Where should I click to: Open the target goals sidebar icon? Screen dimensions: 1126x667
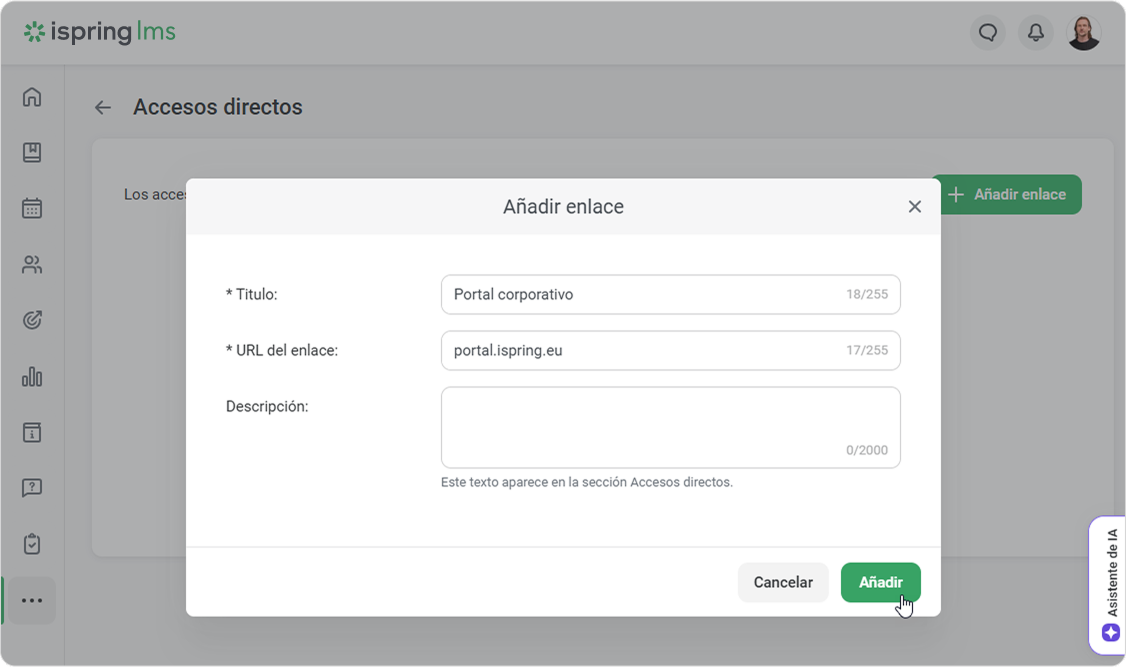[32, 321]
